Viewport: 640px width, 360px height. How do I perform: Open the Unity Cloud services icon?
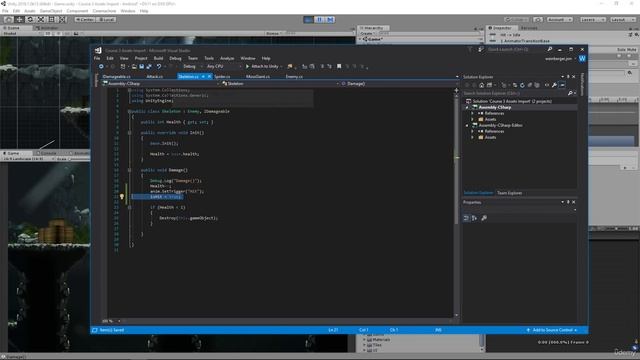[x=538, y=19]
